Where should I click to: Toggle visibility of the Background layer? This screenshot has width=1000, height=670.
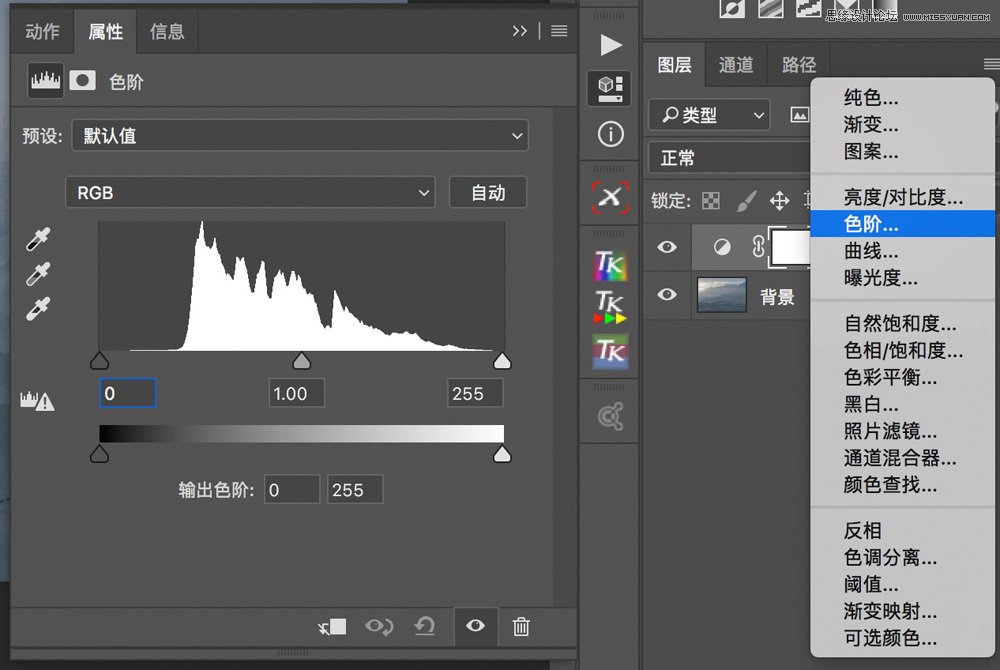point(667,295)
